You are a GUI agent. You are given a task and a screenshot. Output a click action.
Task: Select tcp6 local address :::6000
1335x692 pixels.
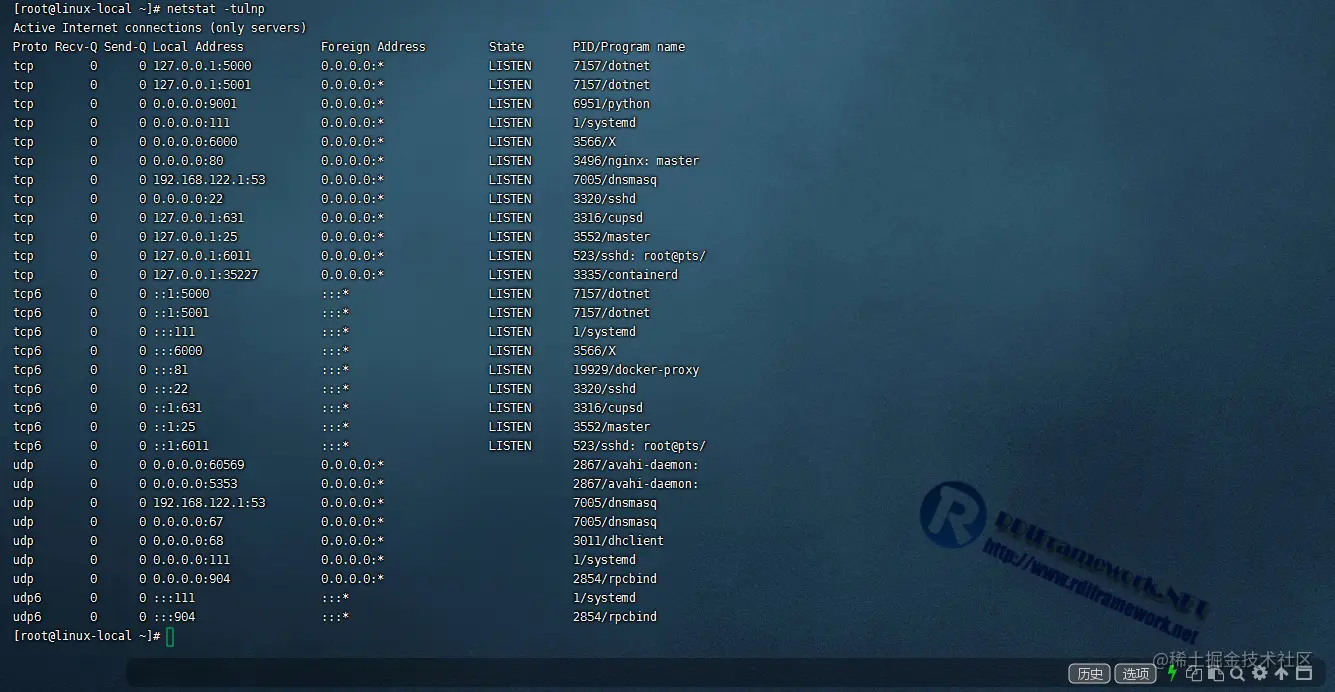(178, 351)
